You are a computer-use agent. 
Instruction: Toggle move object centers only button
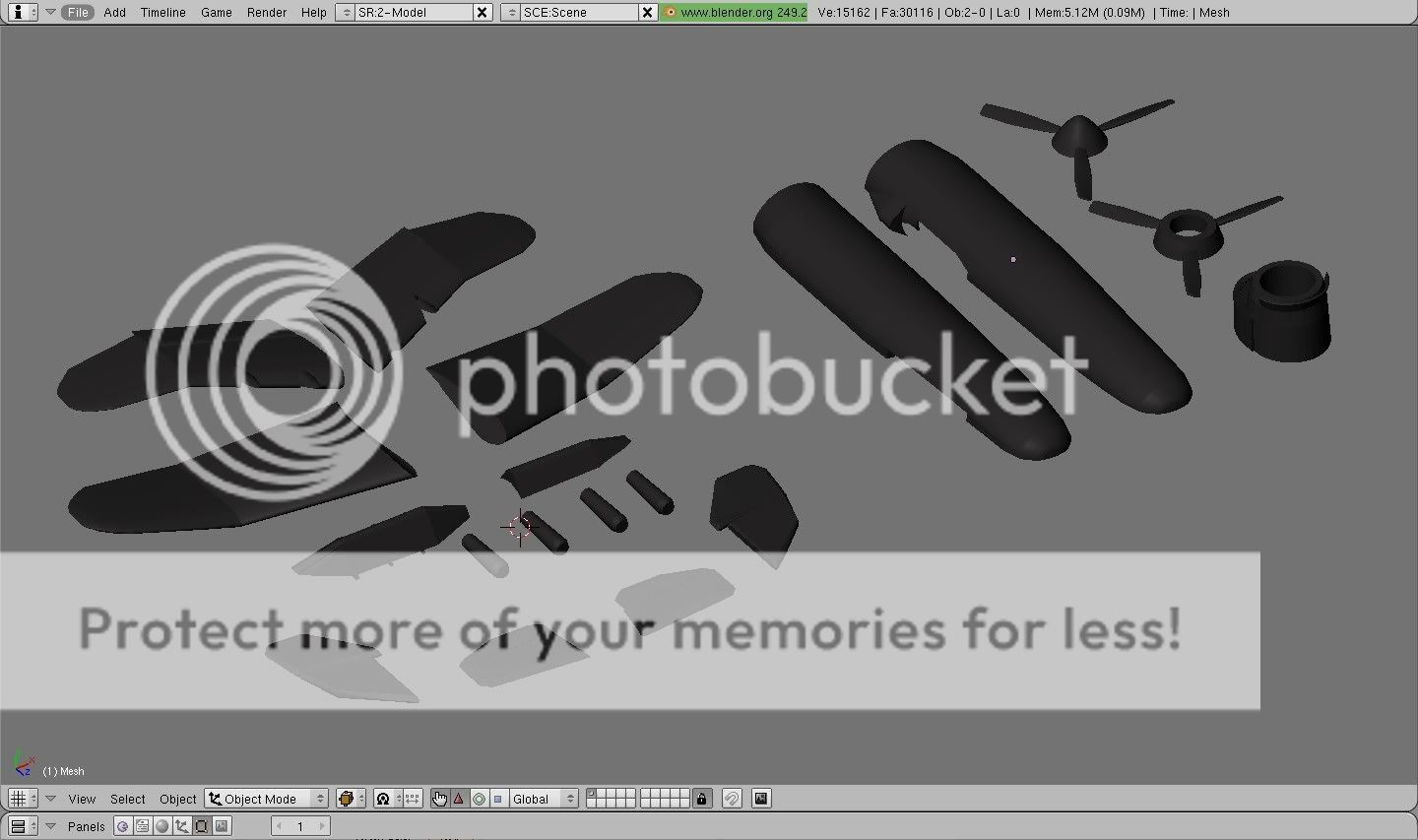(x=413, y=799)
